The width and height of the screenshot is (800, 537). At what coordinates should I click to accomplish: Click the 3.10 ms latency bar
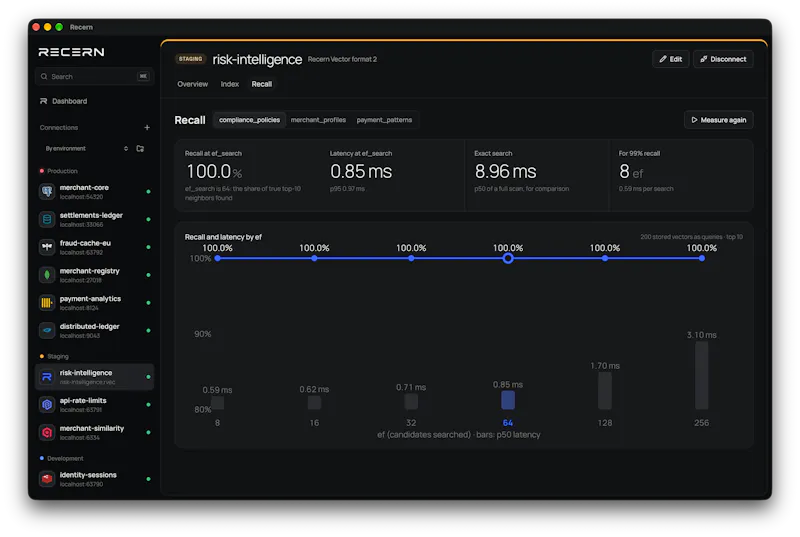pyautogui.click(x=702, y=375)
